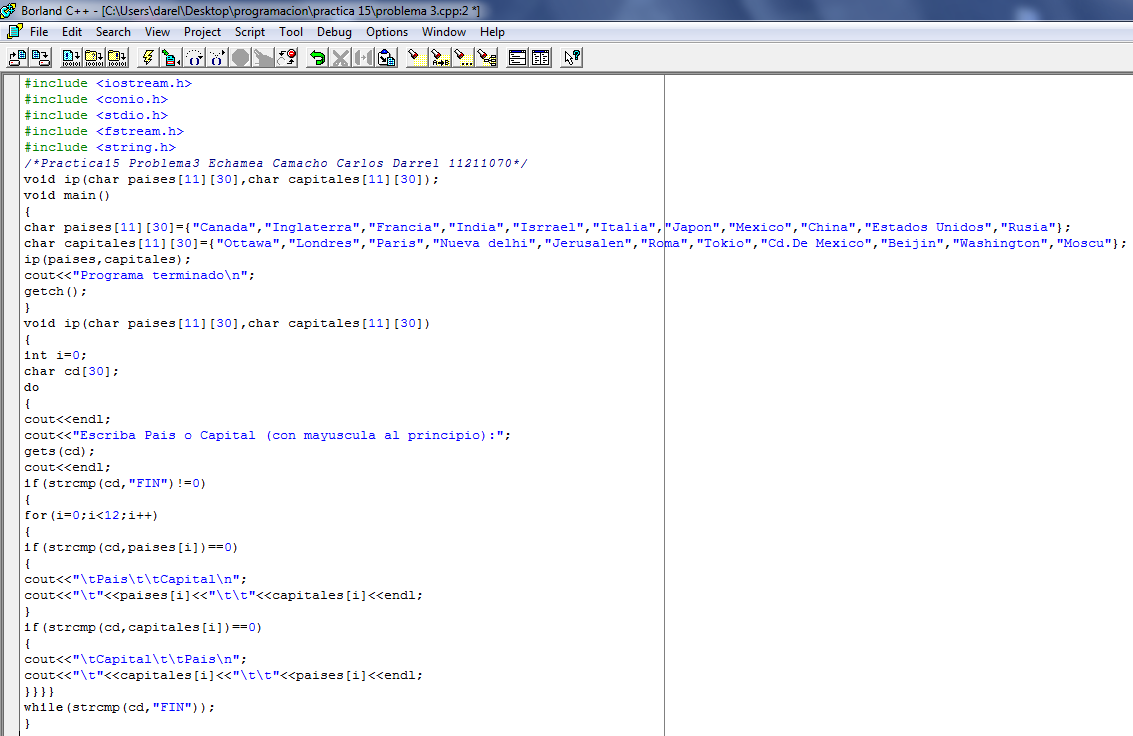Viewport: 1133px width, 736px height.
Task: Paste from clipboard using the toolbar icon
Action: 386,57
